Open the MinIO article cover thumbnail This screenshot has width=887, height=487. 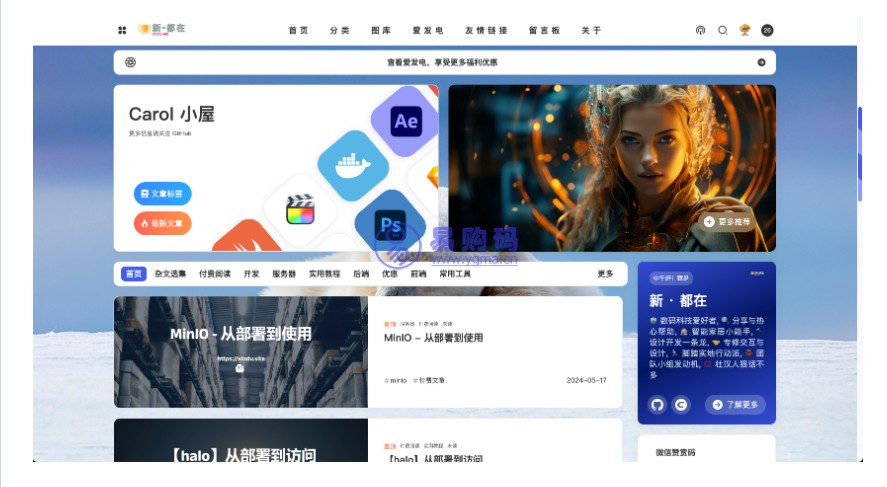[x=240, y=352]
